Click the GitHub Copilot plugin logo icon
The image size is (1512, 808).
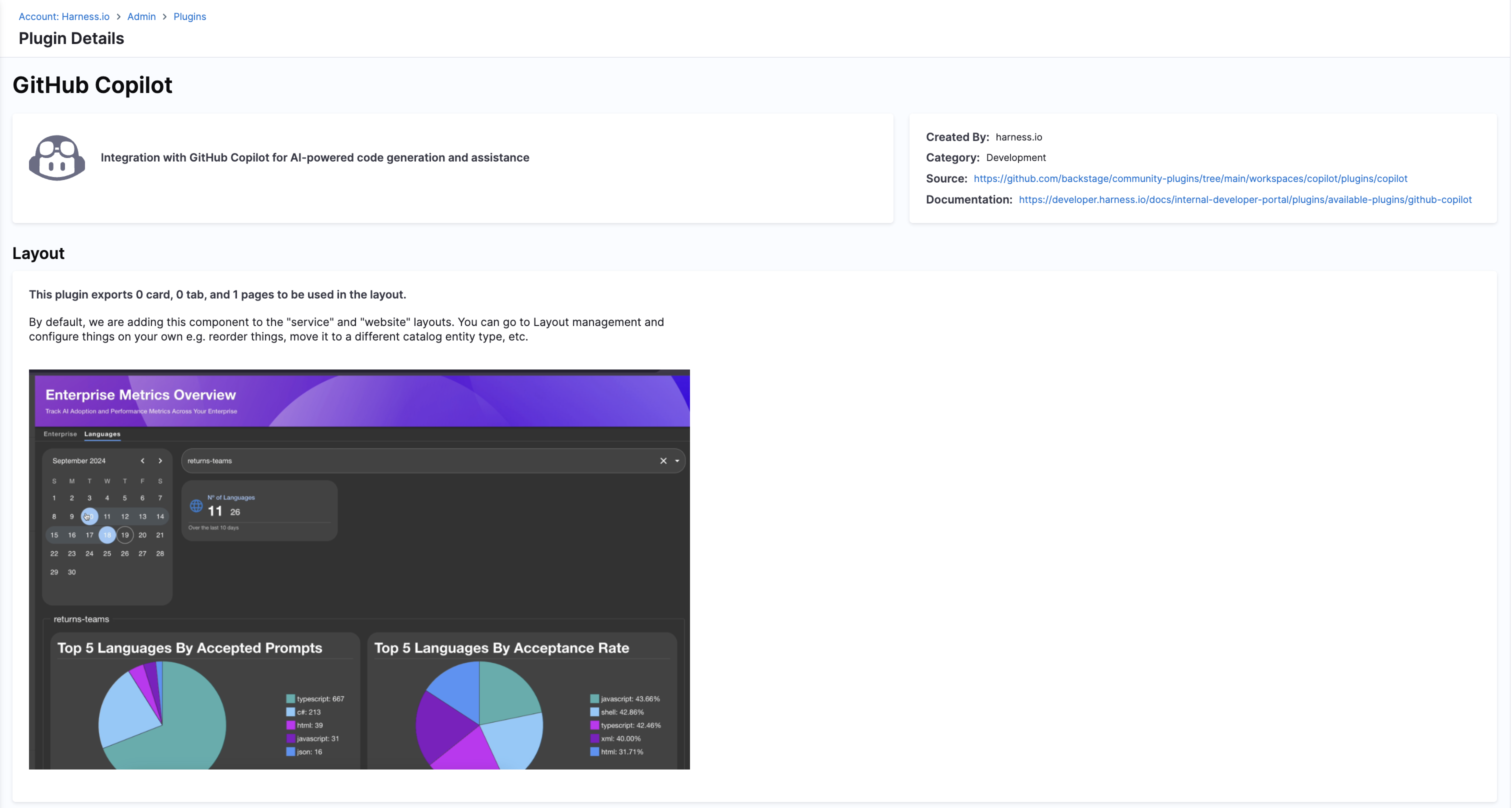[56, 156]
